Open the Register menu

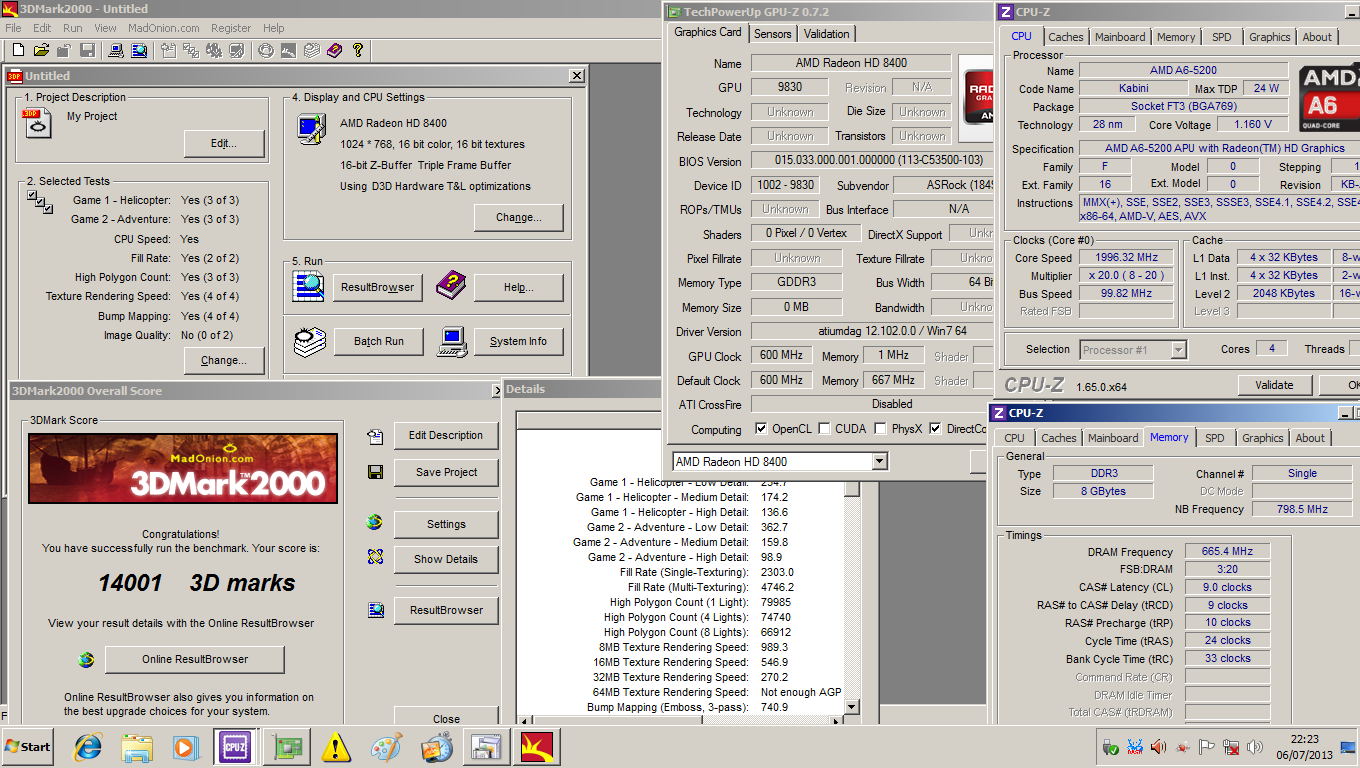pyautogui.click(x=231, y=28)
